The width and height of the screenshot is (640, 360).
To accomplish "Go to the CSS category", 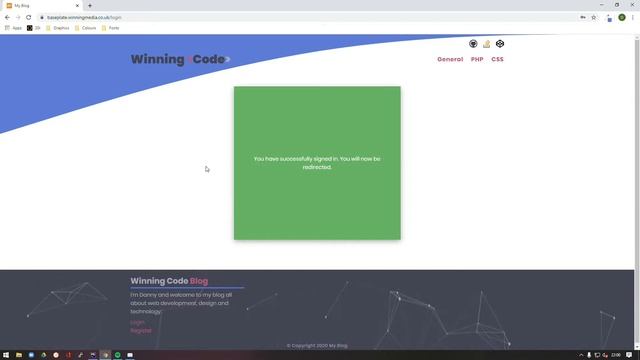I will [498, 59].
